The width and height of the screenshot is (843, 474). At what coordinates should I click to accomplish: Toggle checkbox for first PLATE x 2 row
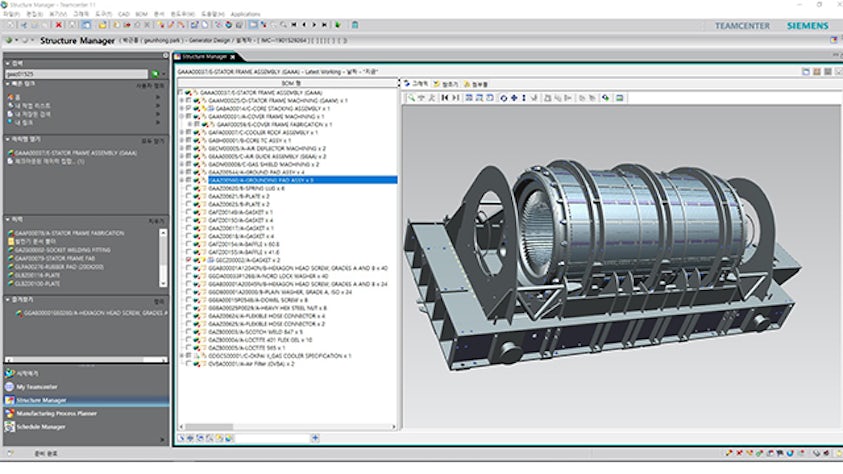(188, 196)
